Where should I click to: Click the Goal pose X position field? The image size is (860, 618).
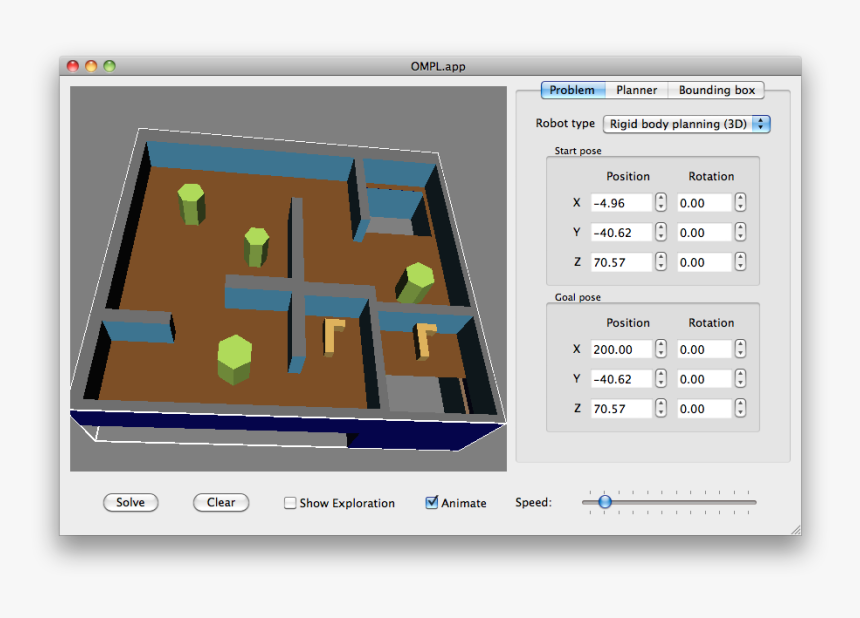[x=621, y=349]
